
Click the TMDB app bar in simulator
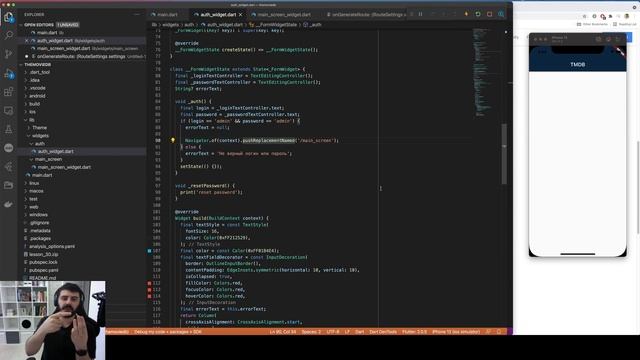click(578, 64)
